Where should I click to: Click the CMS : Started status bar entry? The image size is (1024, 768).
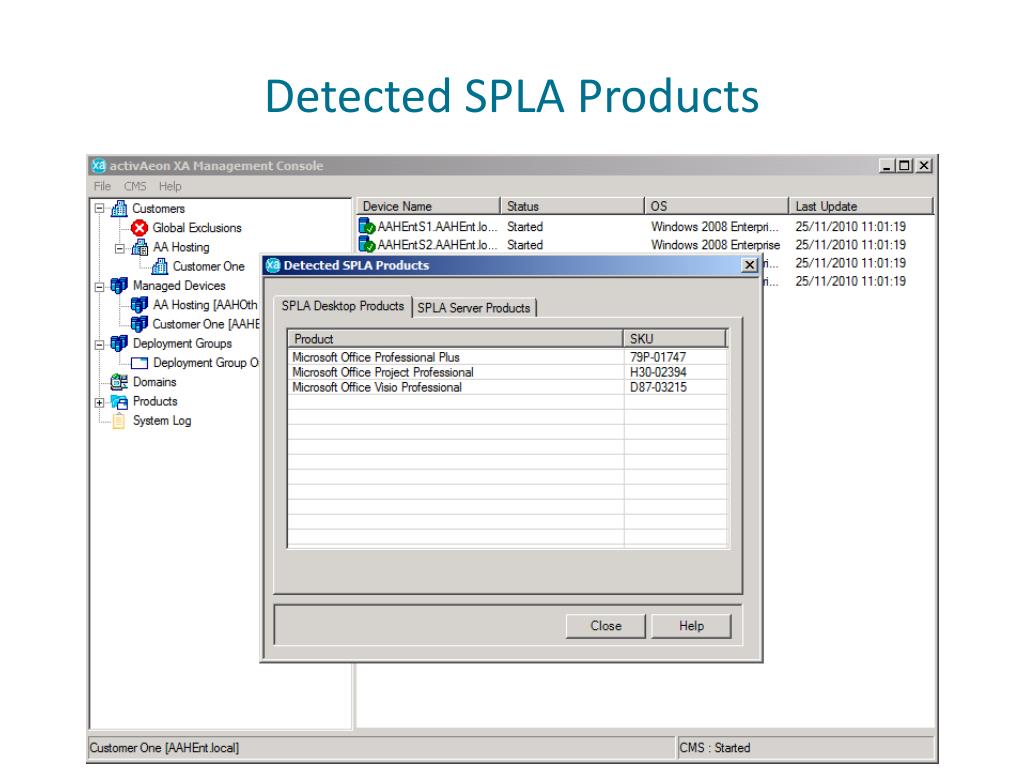[714, 748]
